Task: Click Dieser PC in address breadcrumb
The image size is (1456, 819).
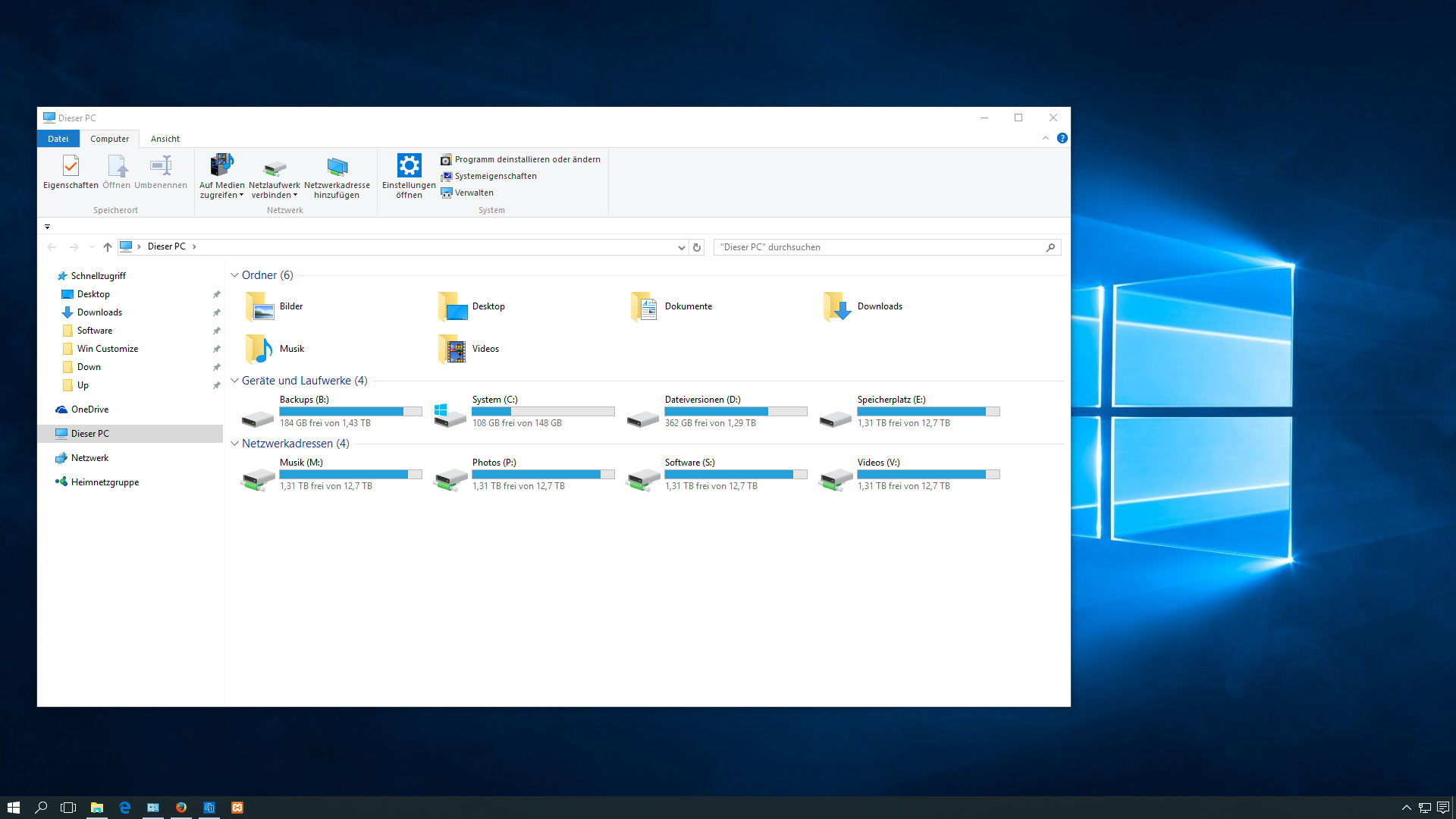Action: click(166, 246)
